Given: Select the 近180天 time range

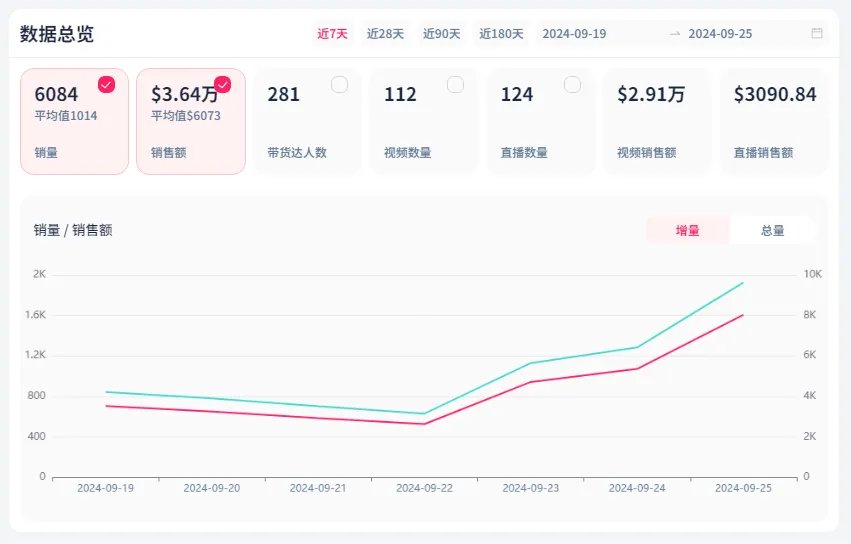Looking at the screenshot, I should click(x=501, y=33).
